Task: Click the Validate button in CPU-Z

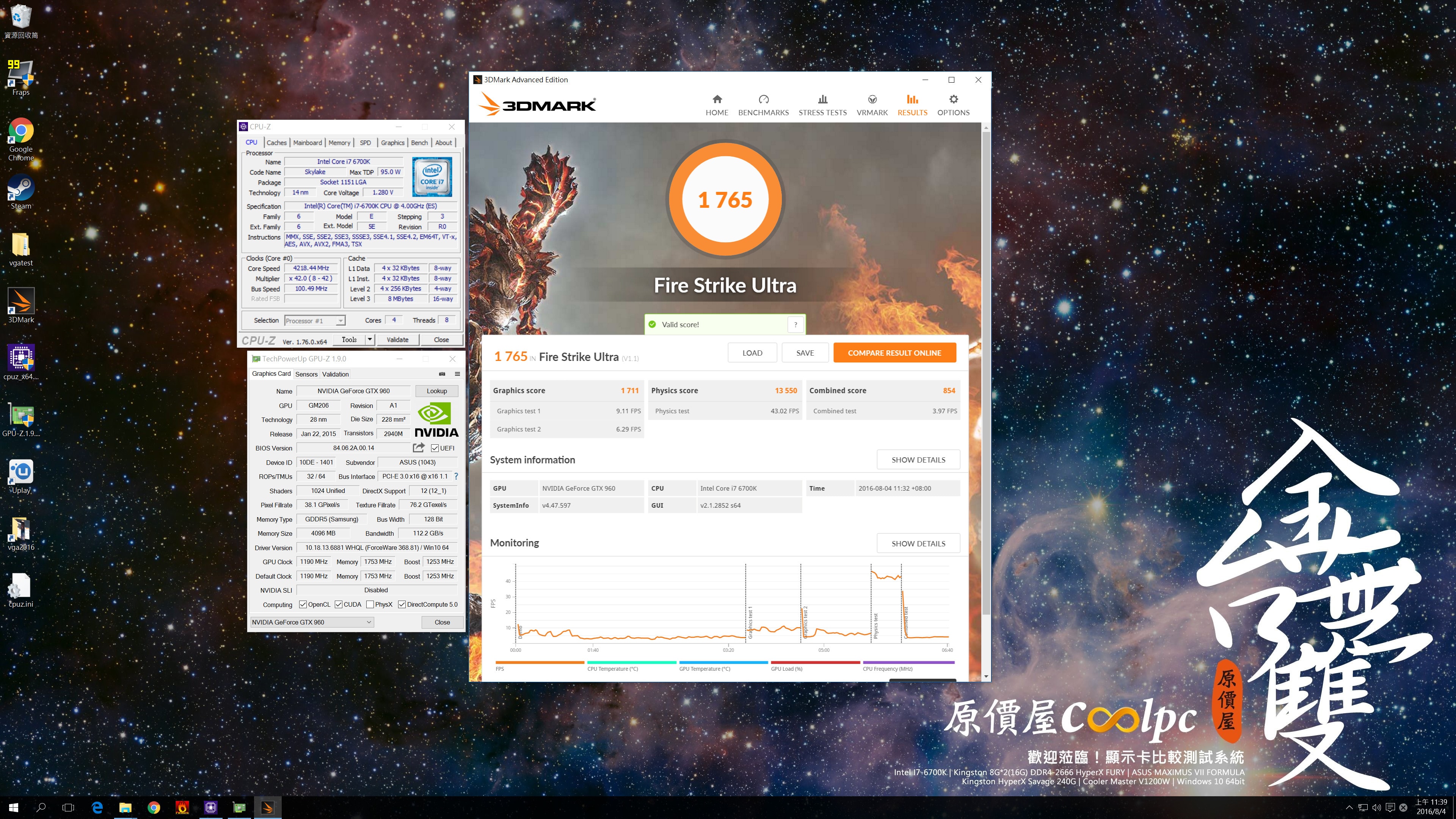Action: (x=397, y=340)
